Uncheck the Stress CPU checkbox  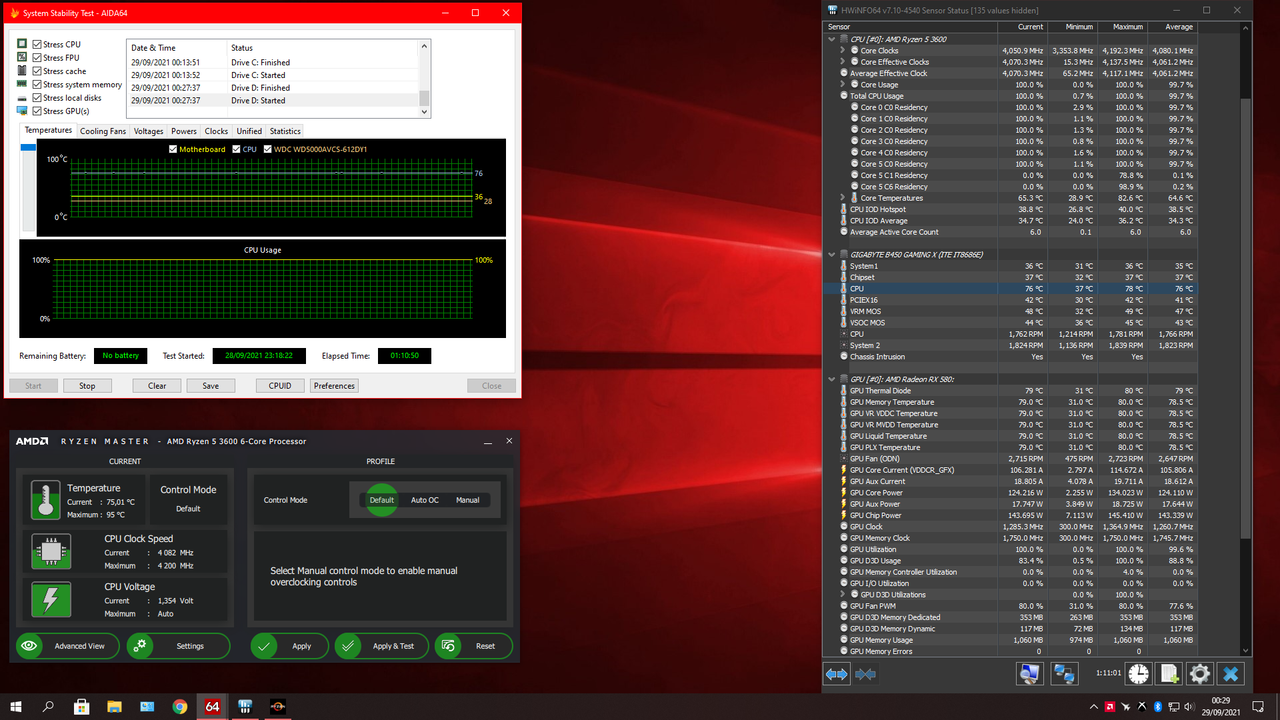(x=37, y=45)
